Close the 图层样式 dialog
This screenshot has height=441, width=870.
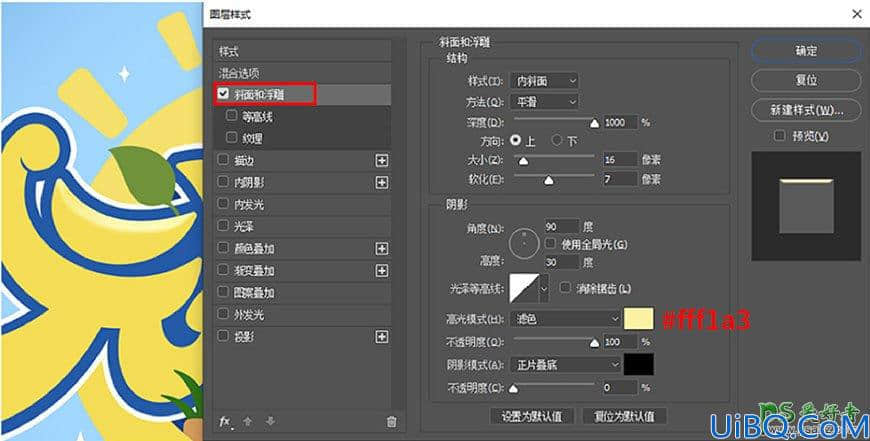857,14
